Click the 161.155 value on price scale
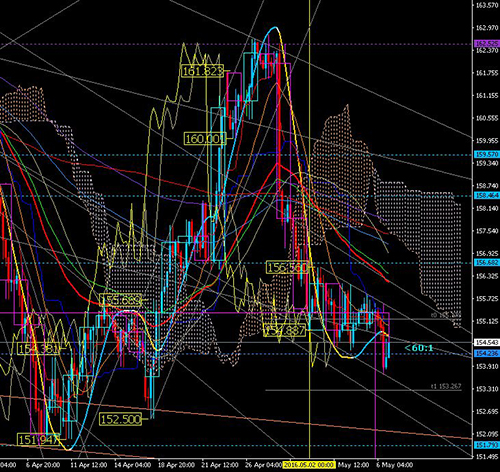 [487, 96]
